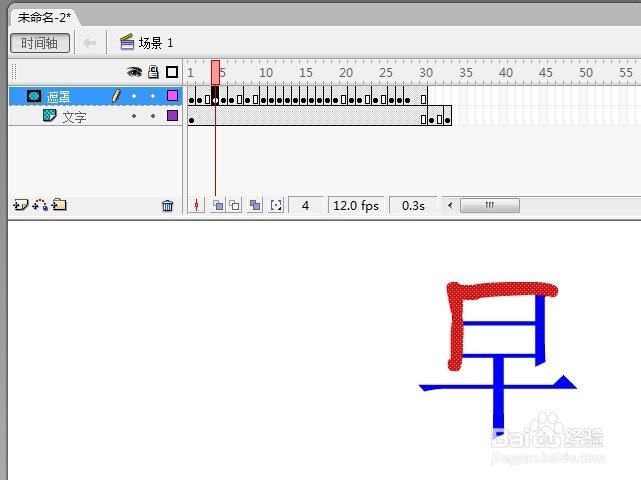
Task: Click the Delete Layer trash icon
Action: tap(167, 205)
